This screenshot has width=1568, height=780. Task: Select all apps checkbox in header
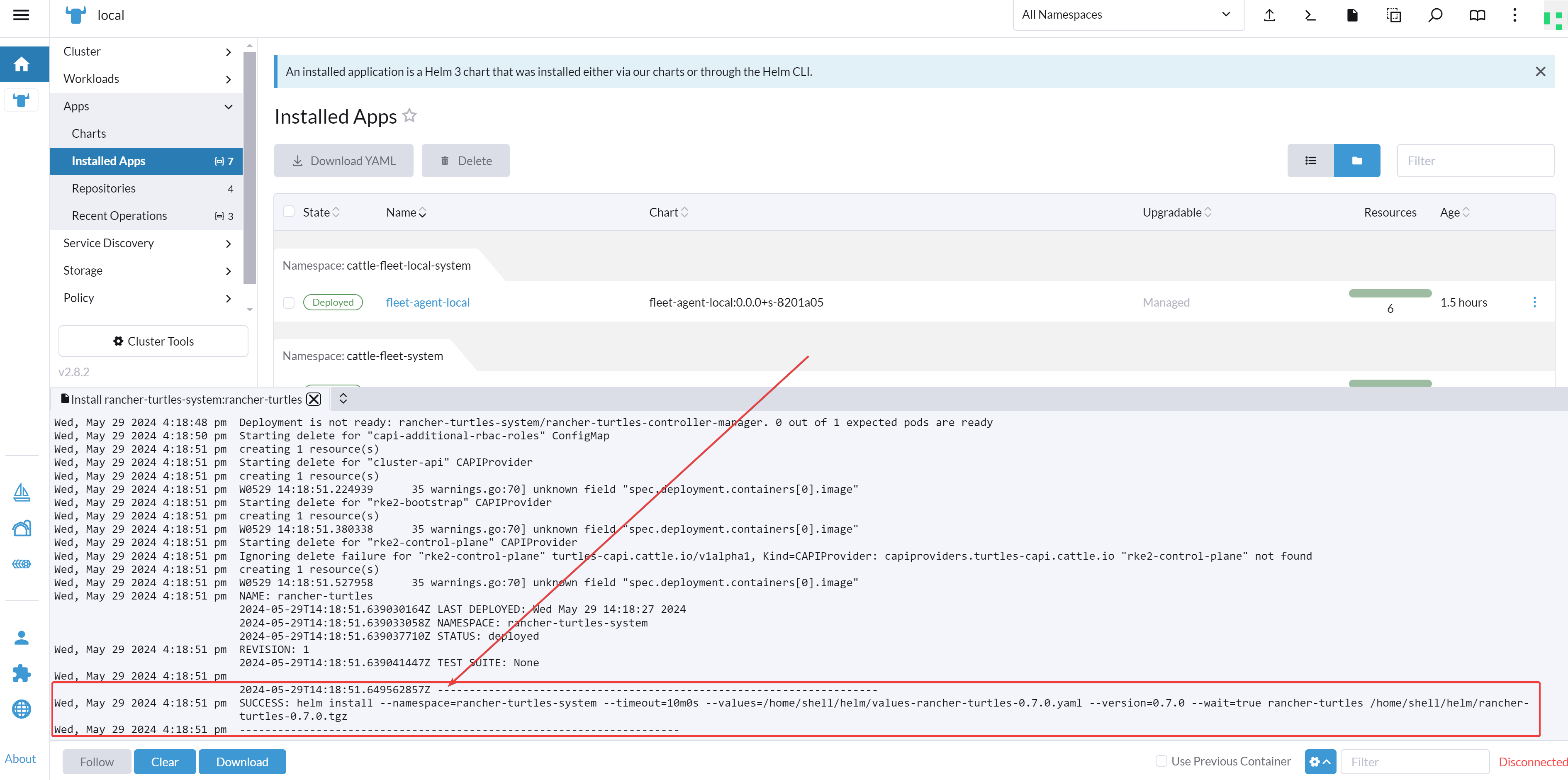point(289,211)
